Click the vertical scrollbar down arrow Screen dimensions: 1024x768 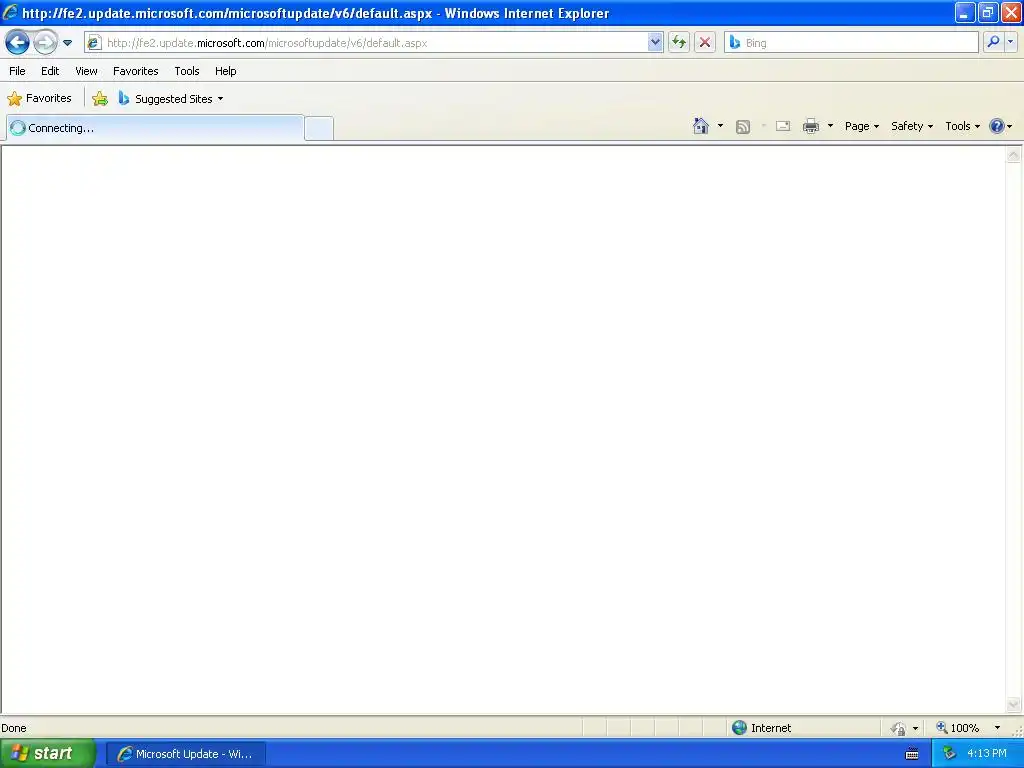point(1014,705)
